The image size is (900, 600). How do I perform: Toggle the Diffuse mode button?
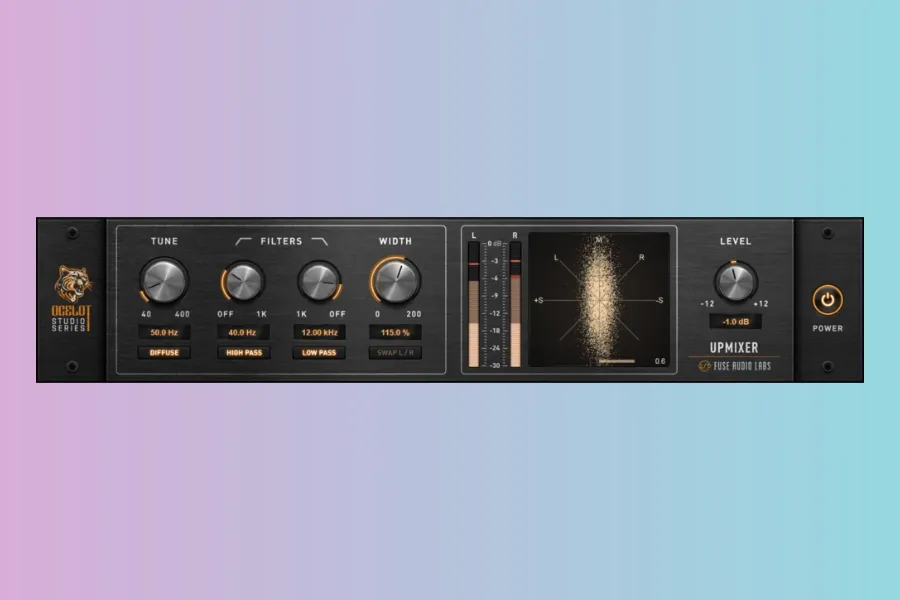coord(164,353)
